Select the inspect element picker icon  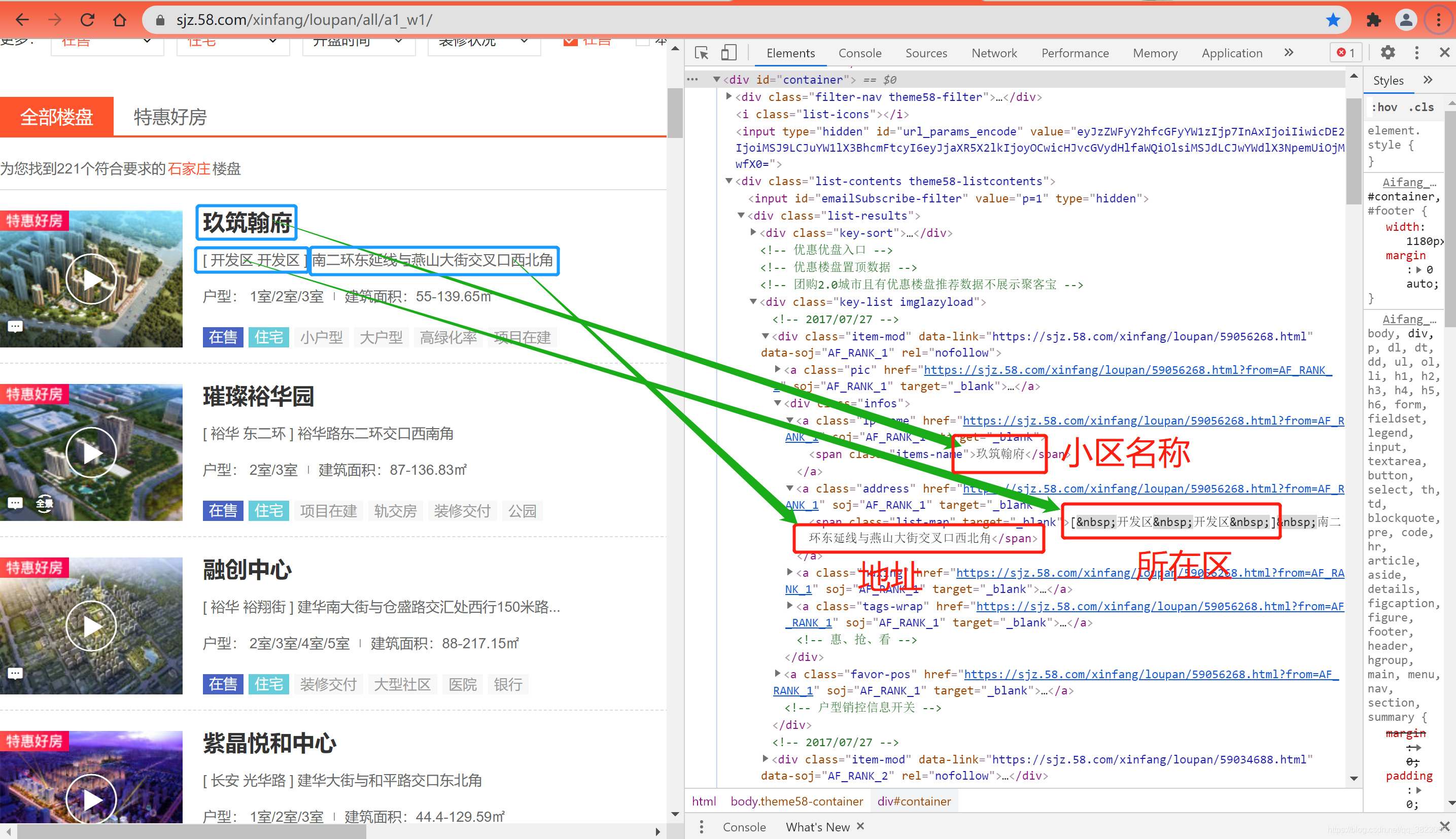coord(701,53)
